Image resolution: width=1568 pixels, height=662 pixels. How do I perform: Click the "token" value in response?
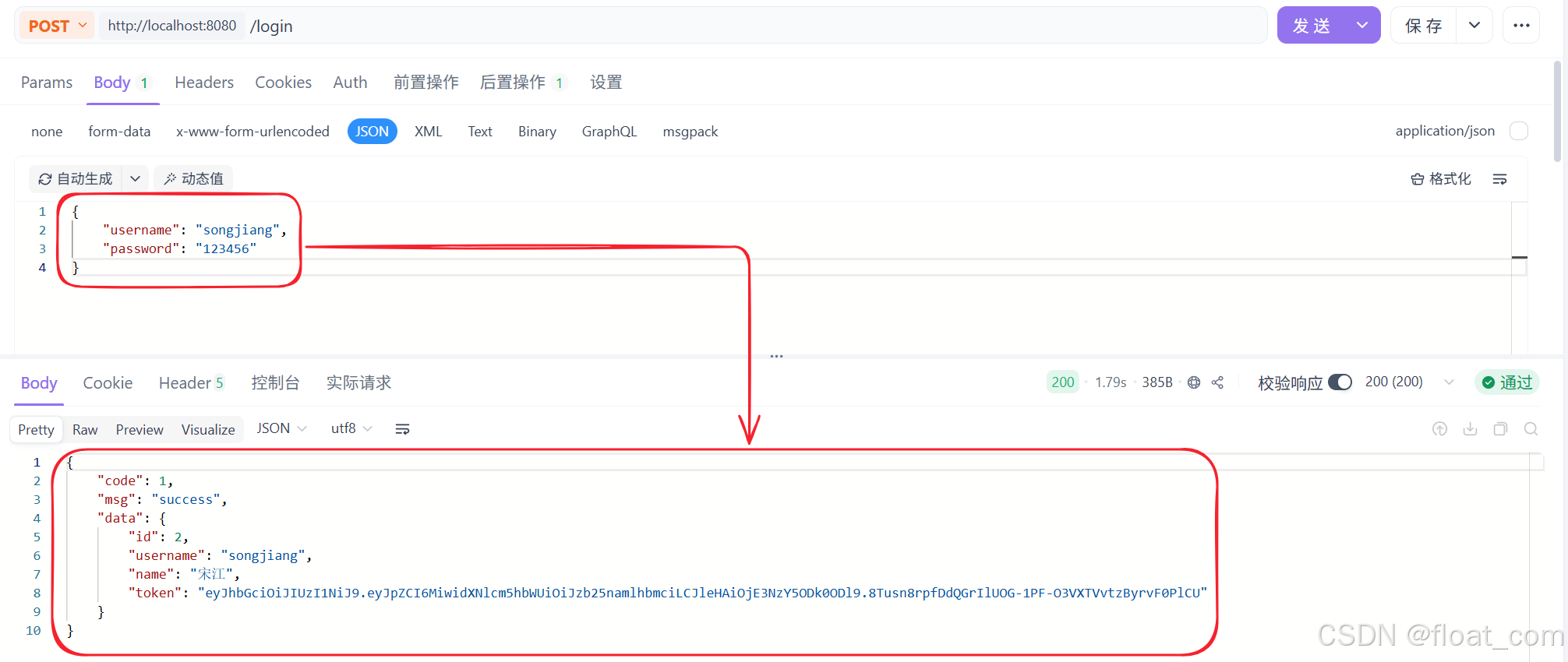702,593
